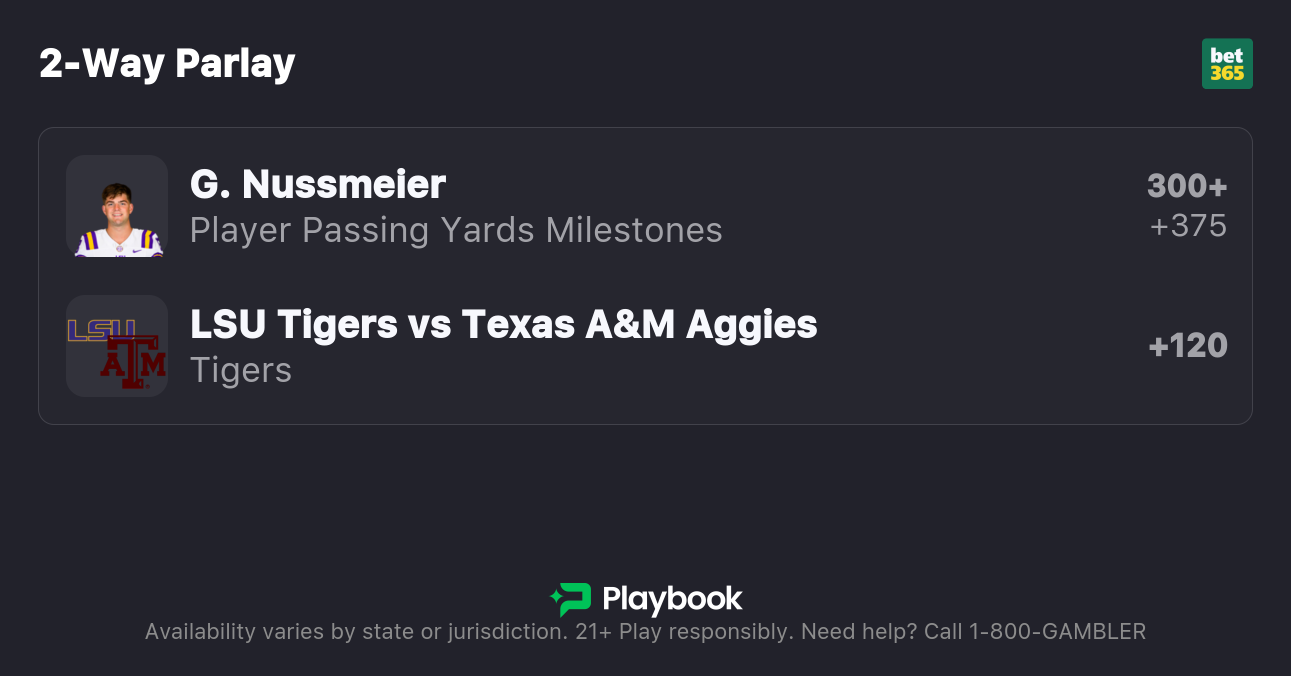Open the Playbook wordmark link
The image size is (1291, 676).
point(672,599)
